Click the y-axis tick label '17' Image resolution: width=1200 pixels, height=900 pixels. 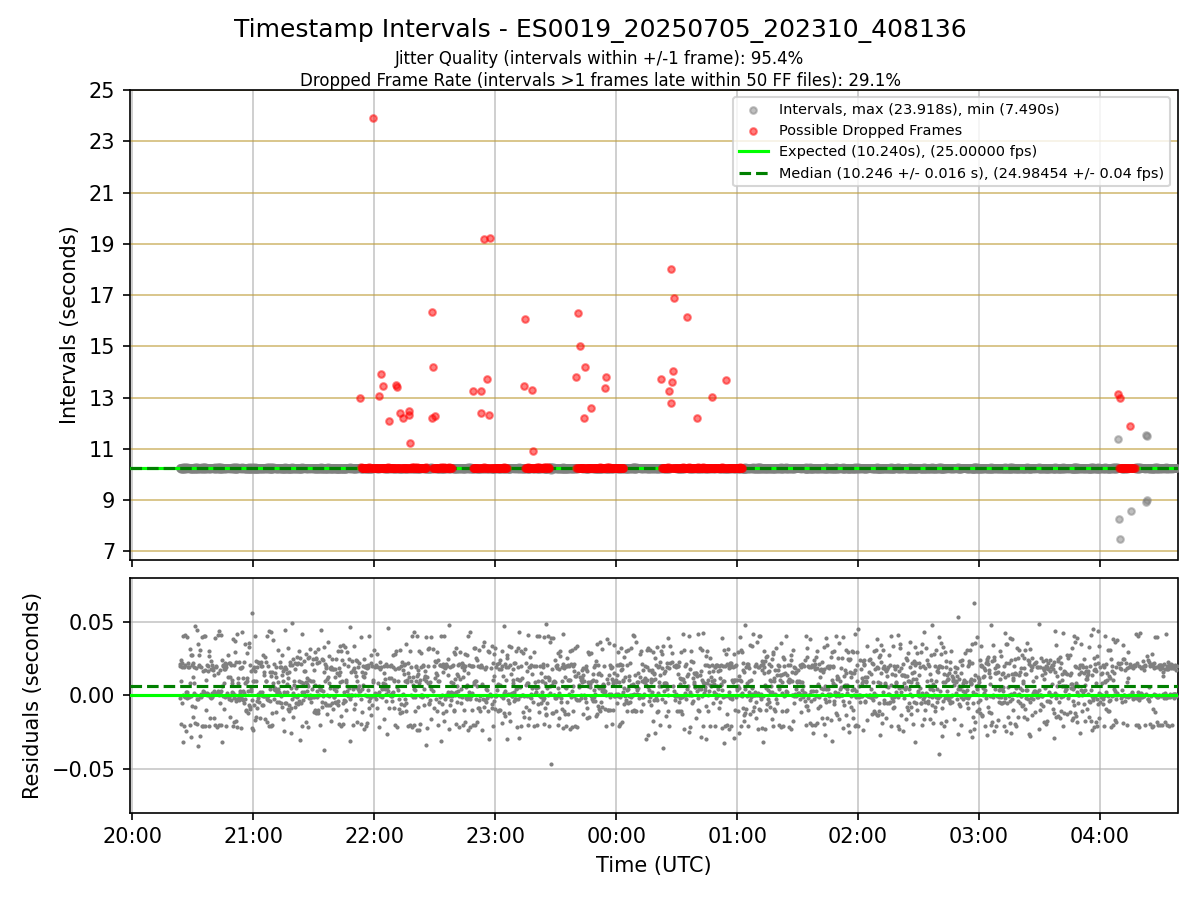click(102, 296)
